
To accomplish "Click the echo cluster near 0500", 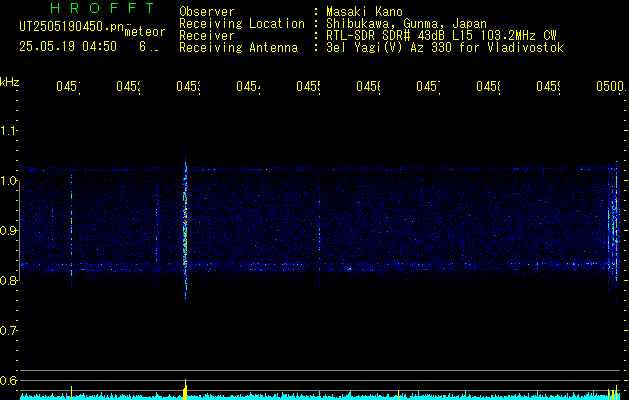I will click(x=613, y=233).
